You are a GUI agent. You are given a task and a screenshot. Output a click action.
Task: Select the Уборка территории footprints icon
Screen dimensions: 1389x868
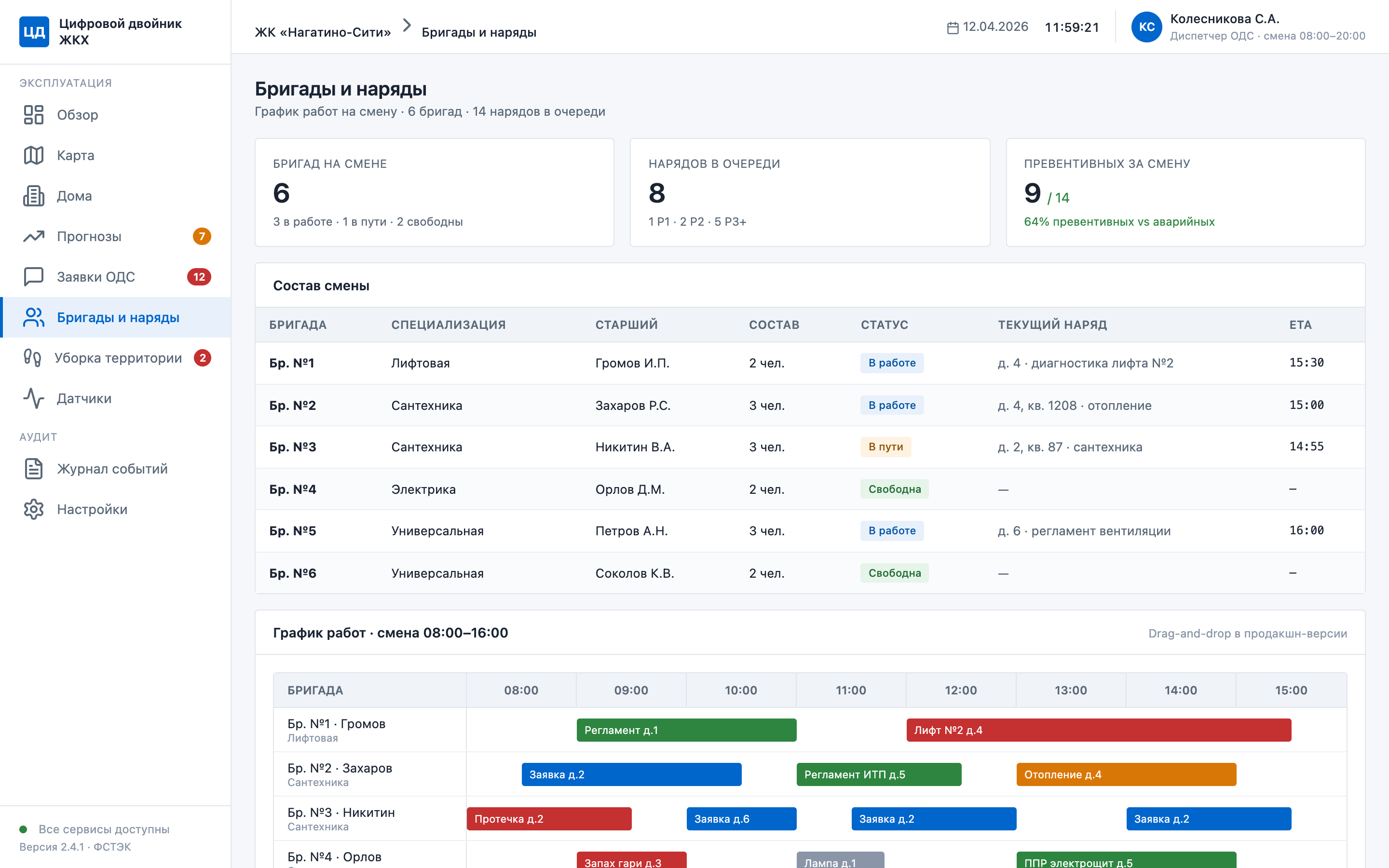(x=32, y=358)
